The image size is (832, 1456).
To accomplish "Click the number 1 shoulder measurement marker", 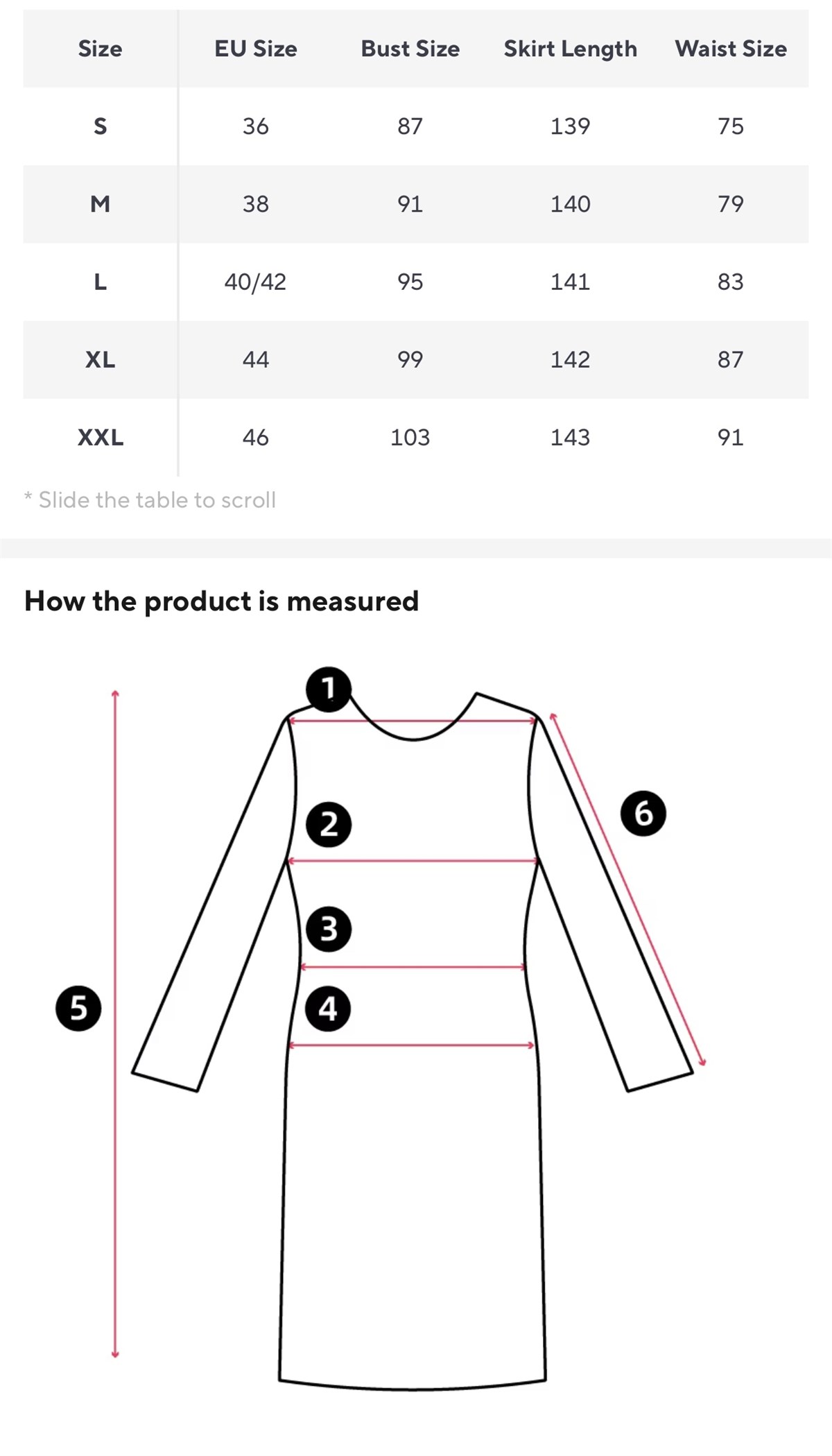I will [329, 689].
